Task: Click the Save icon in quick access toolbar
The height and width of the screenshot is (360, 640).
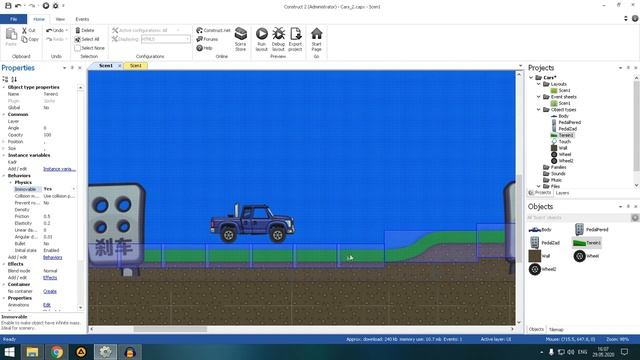Action: click(x=8, y=6)
